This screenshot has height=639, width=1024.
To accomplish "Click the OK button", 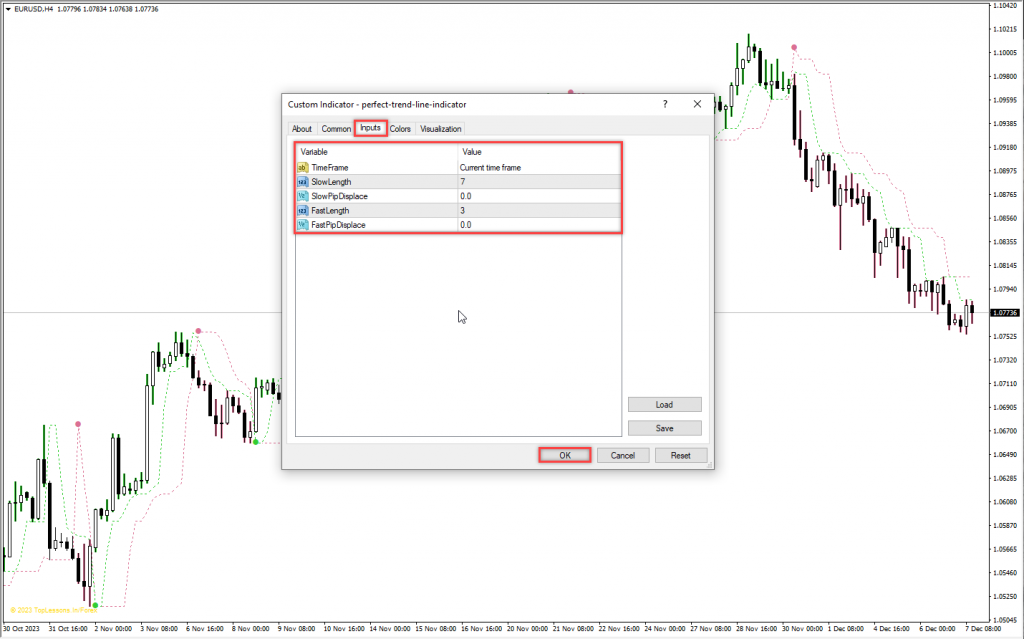I will click(x=565, y=455).
